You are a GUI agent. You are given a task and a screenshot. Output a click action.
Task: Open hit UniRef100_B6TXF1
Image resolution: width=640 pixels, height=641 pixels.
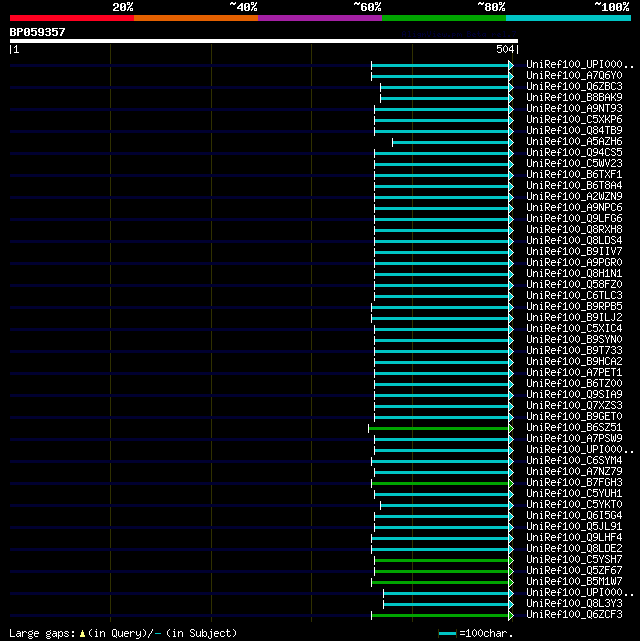tap(574, 175)
